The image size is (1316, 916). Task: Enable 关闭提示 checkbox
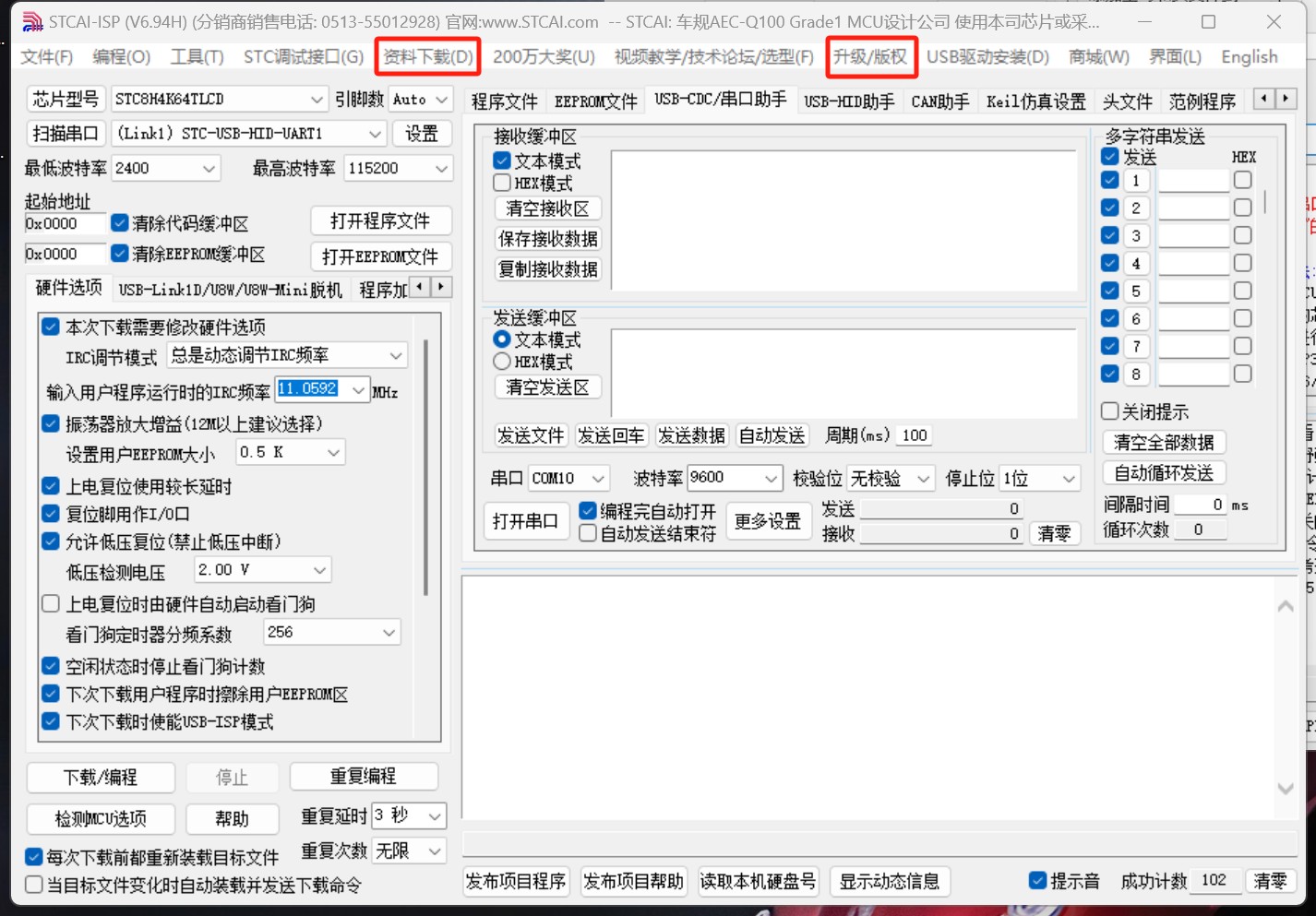click(x=1110, y=411)
